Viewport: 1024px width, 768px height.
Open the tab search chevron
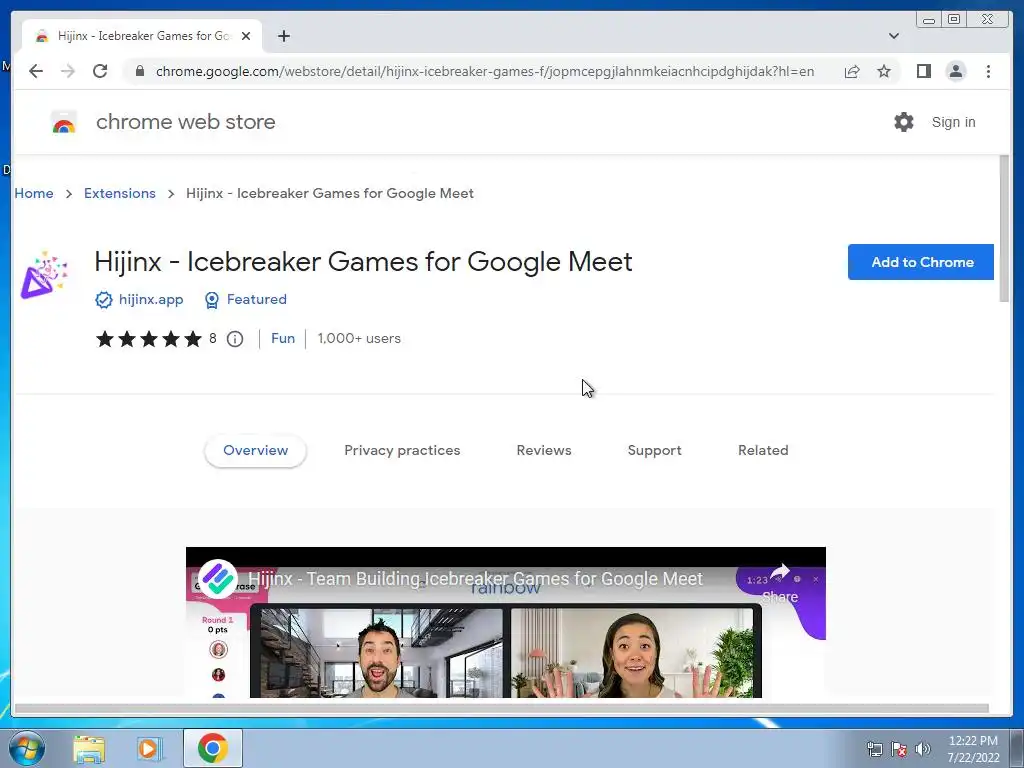point(894,36)
